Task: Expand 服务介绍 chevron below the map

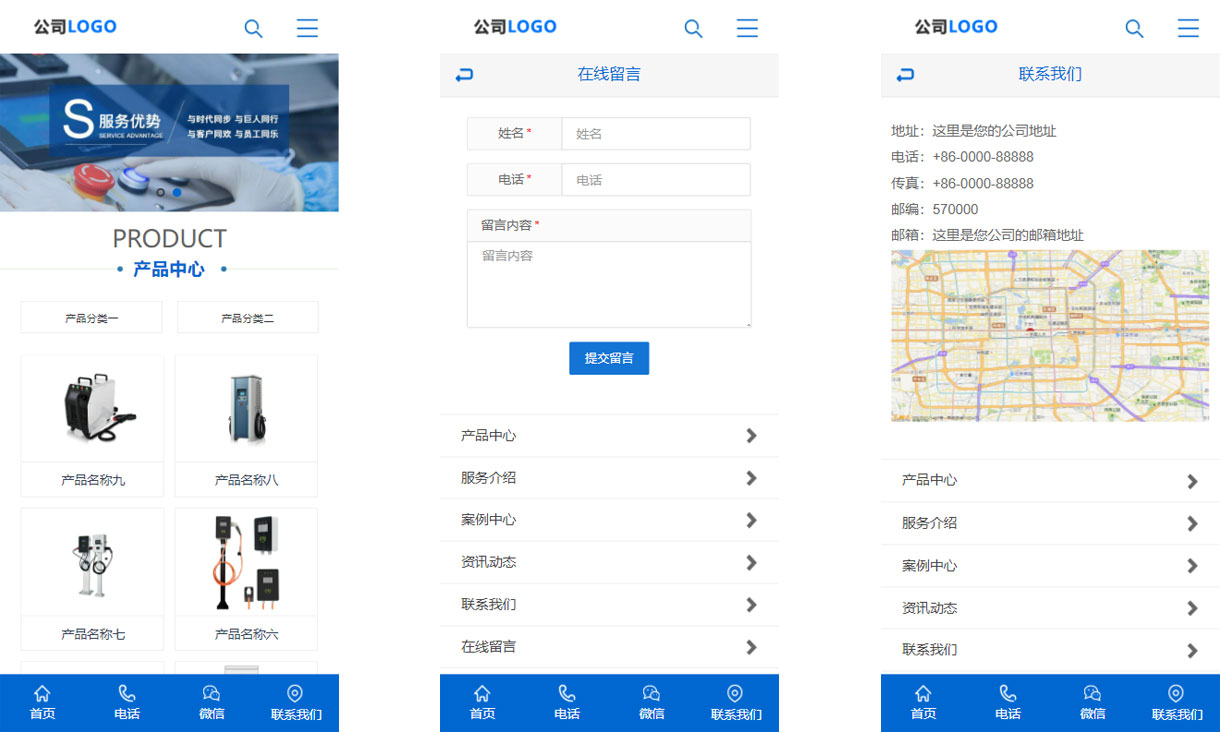Action: 1191,524
